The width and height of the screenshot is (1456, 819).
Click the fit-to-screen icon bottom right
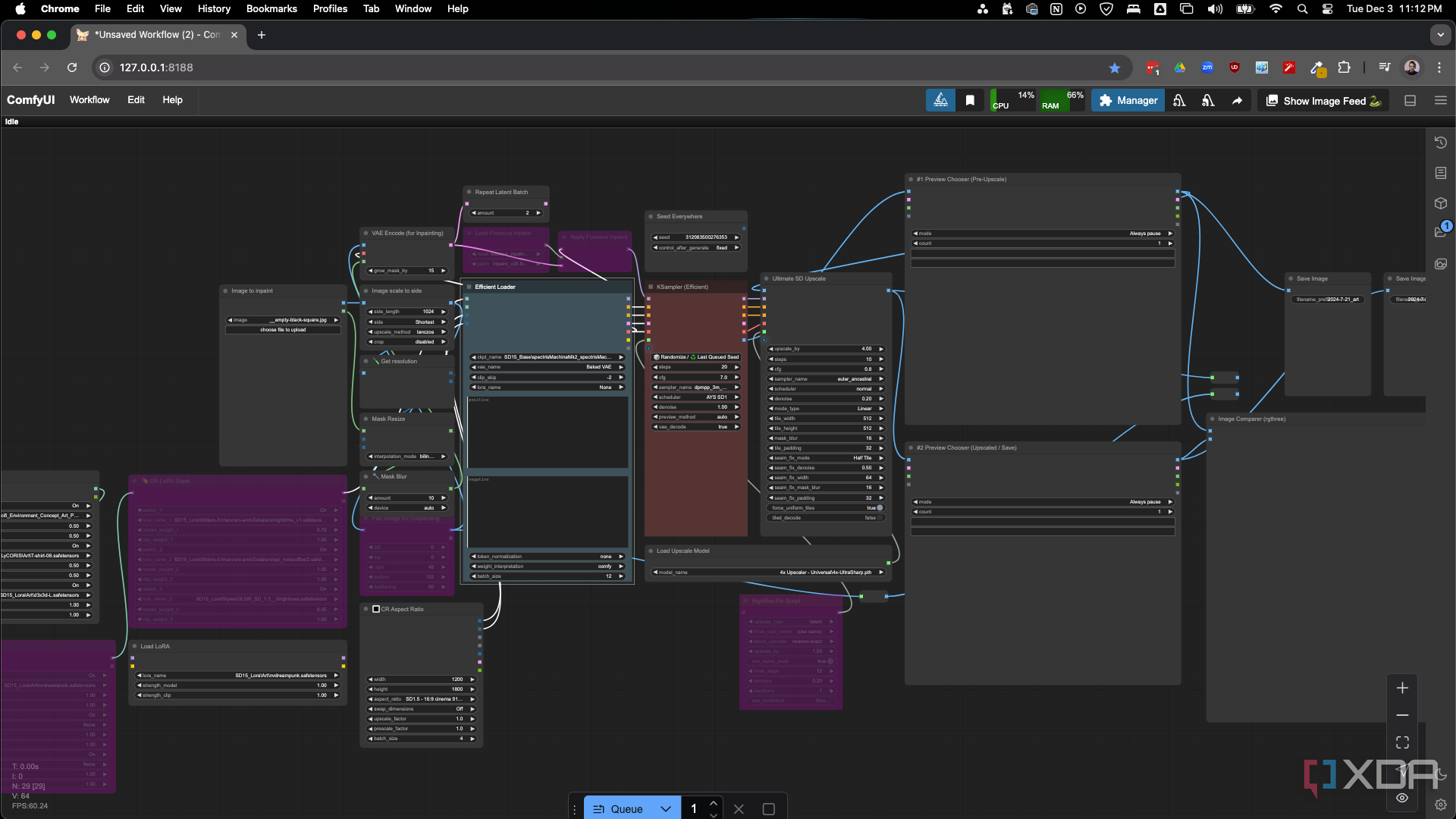(x=1402, y=742)
